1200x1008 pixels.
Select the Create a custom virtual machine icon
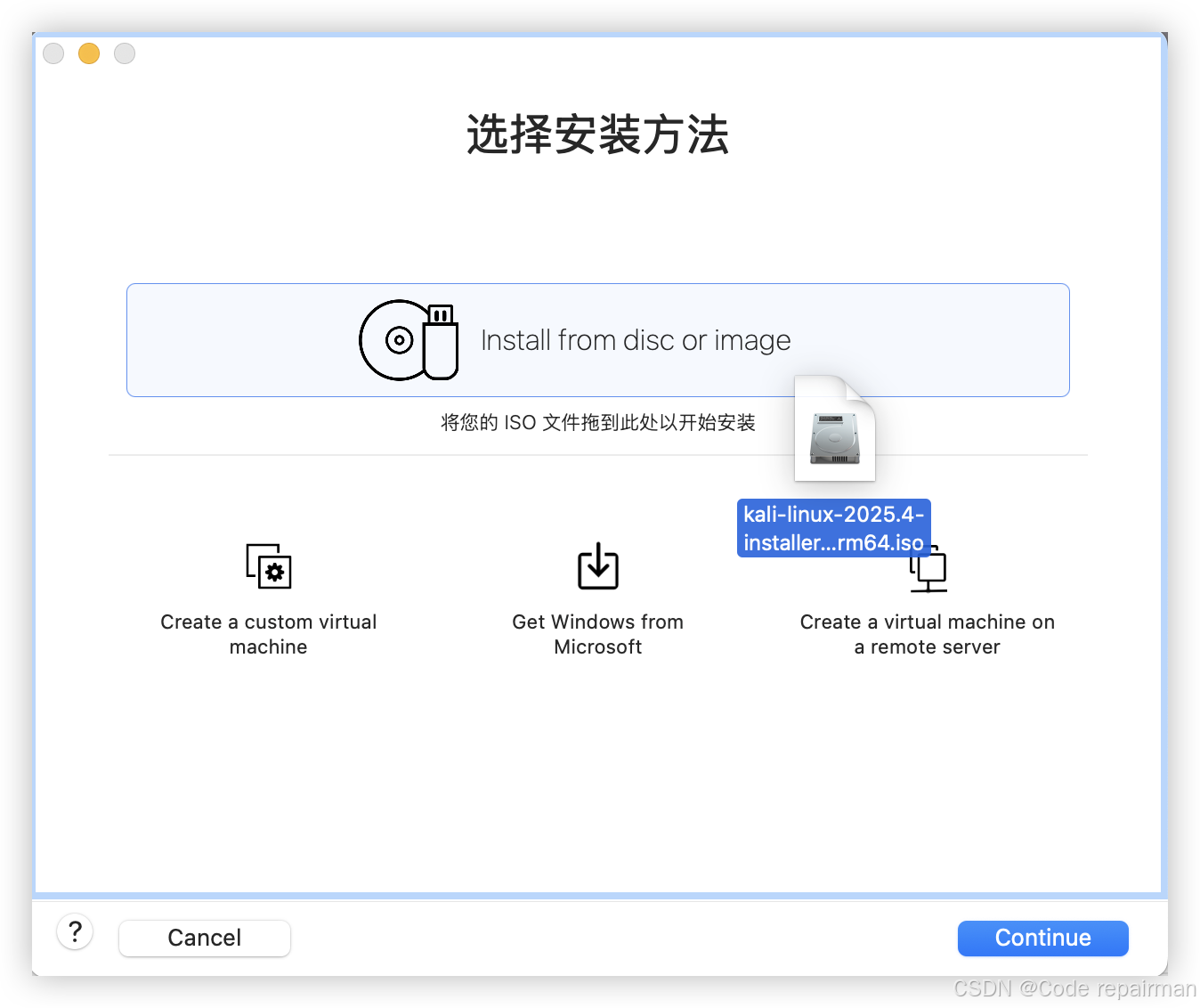(x=268, y=567)
